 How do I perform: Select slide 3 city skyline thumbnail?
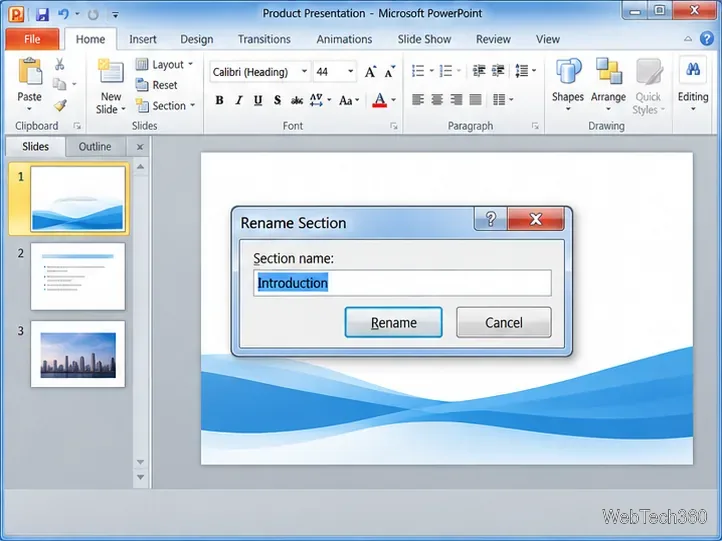(x=78, y=354)
